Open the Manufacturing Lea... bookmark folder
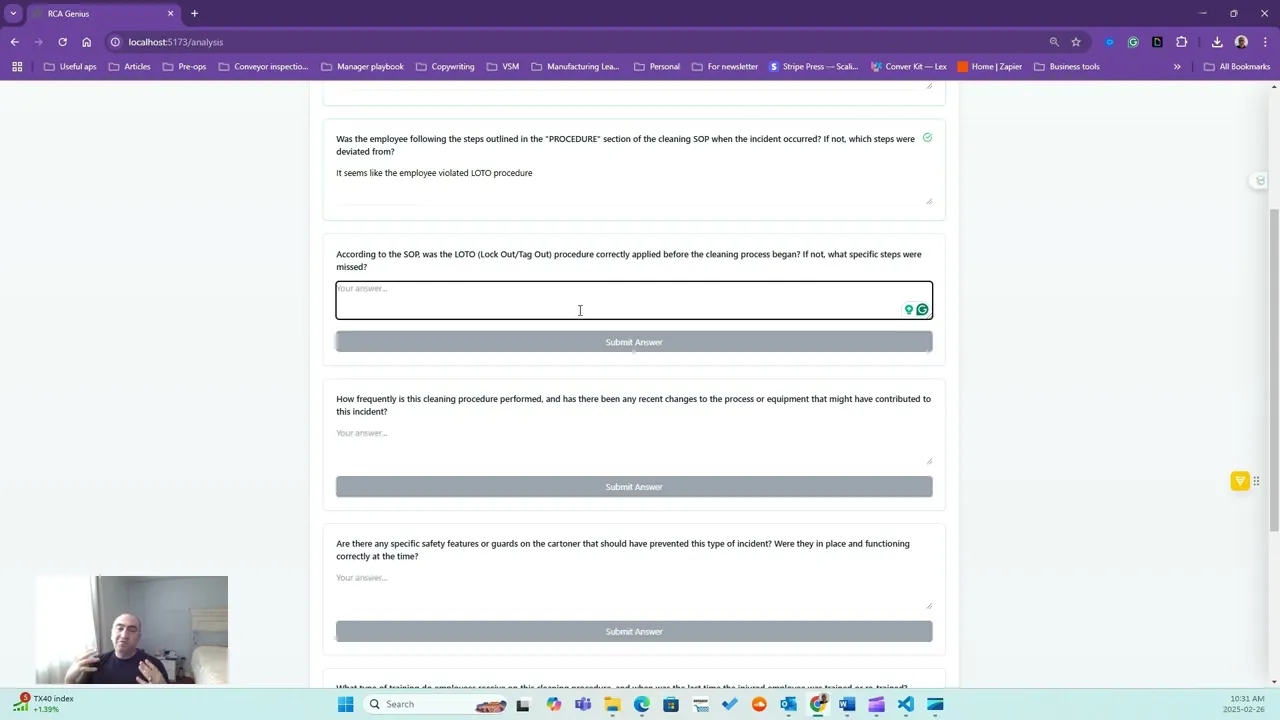The image size is (1280, 720). tap(576, 67)
